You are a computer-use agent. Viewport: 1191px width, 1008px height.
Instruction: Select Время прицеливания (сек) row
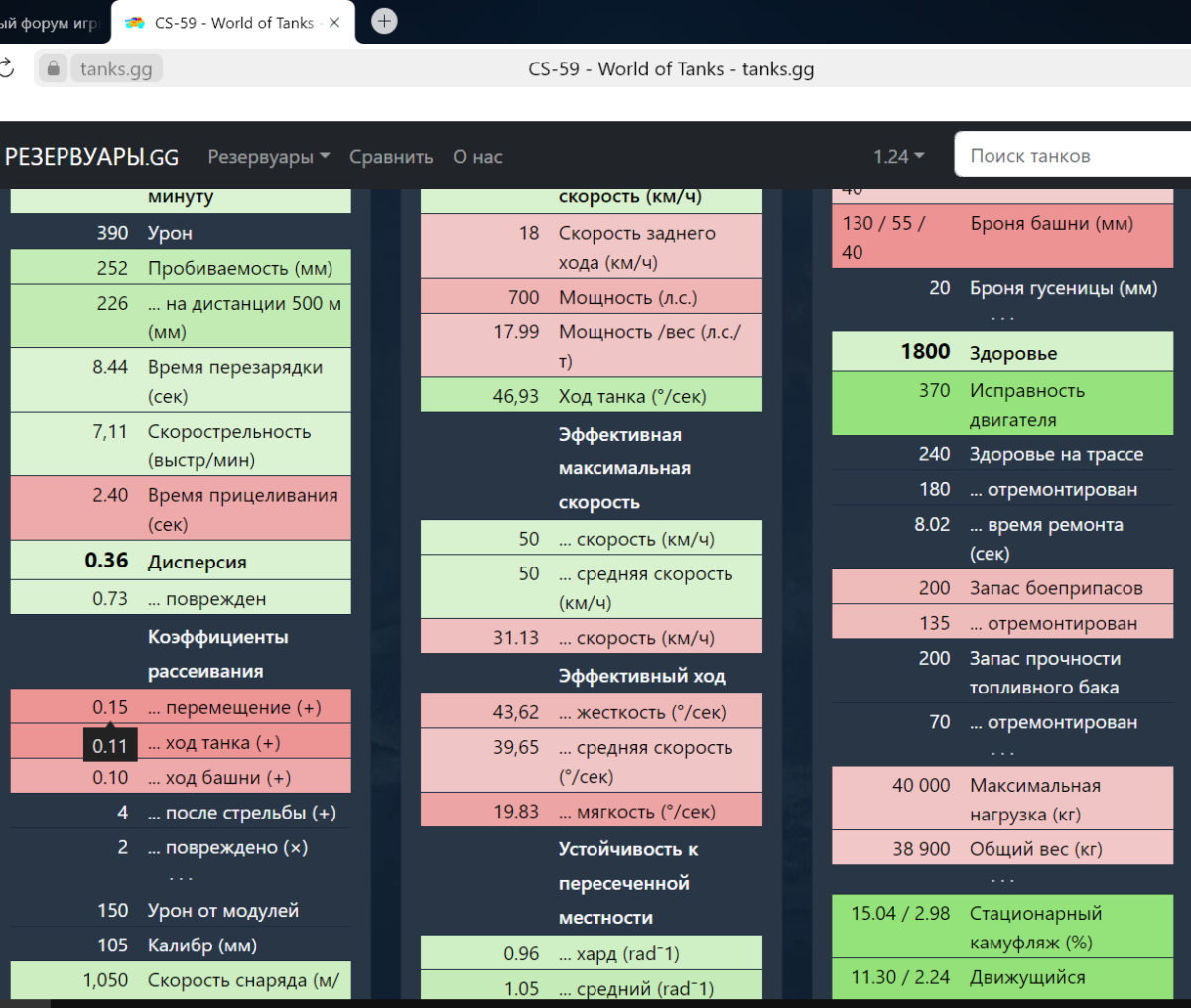181,509
